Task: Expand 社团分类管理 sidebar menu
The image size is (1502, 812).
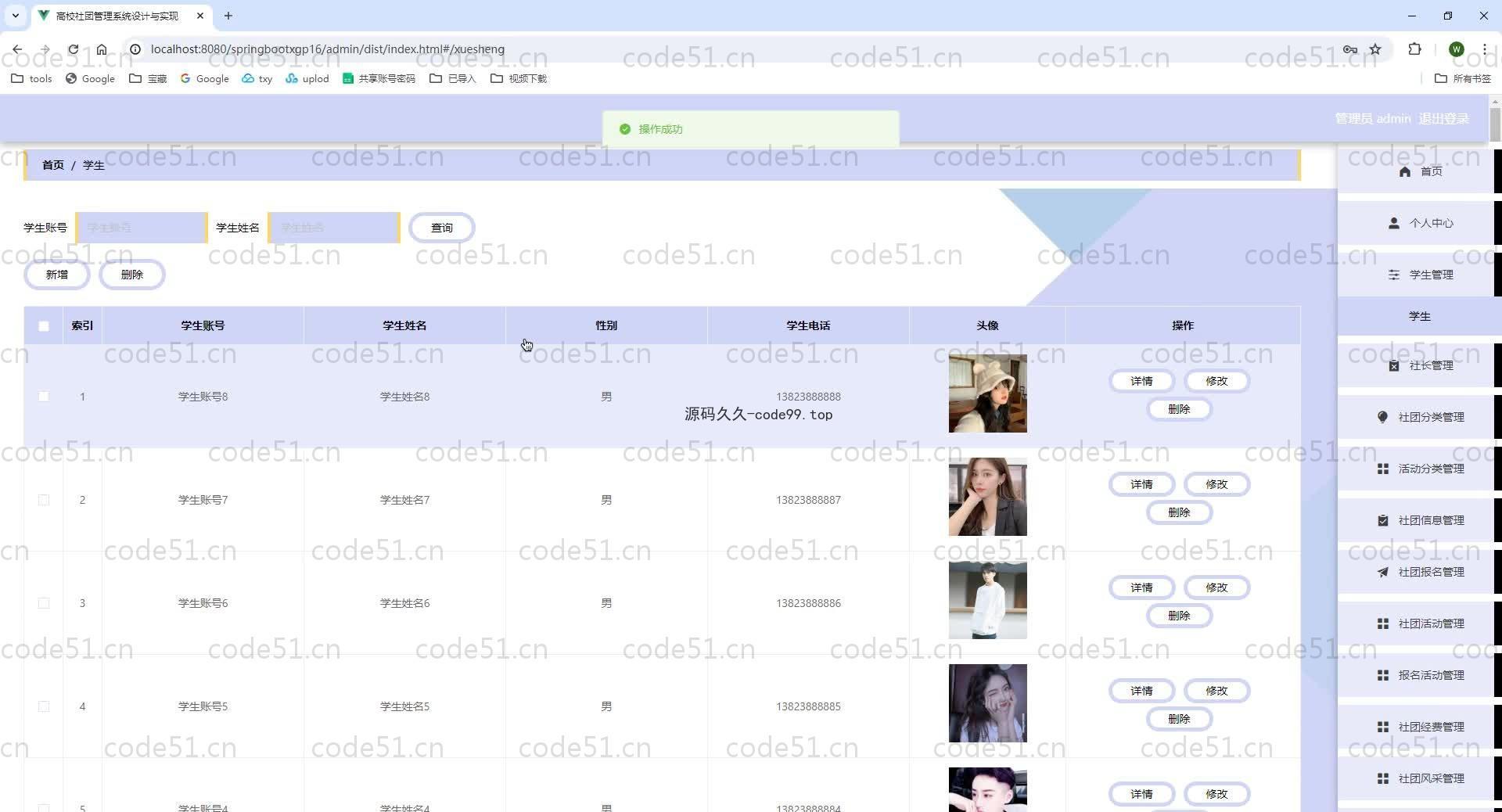Action: click(x=1419, y=417)
